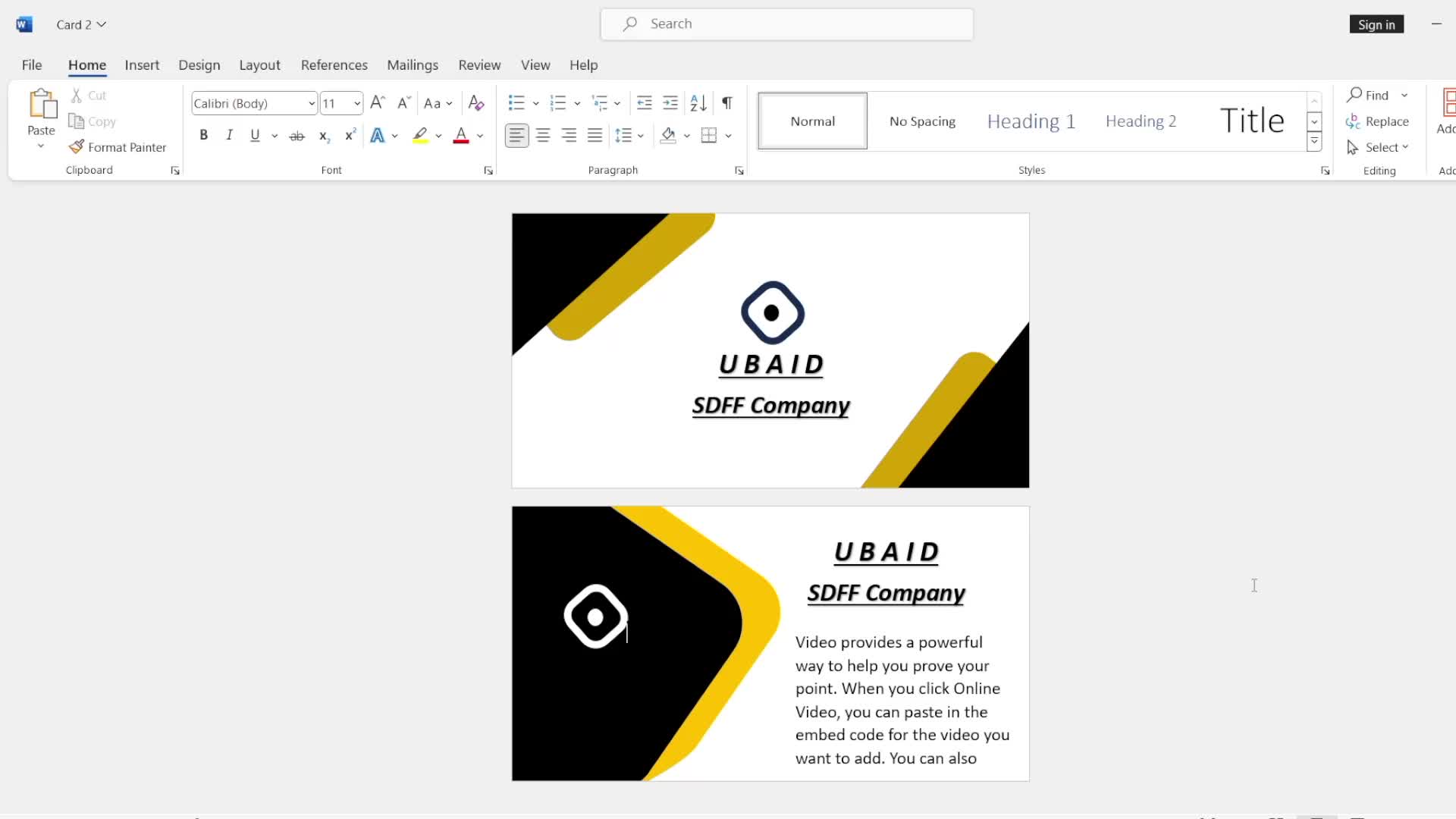1456x819 pixels.
Task: Apply the red font color
Action: [x=461, y=136]
